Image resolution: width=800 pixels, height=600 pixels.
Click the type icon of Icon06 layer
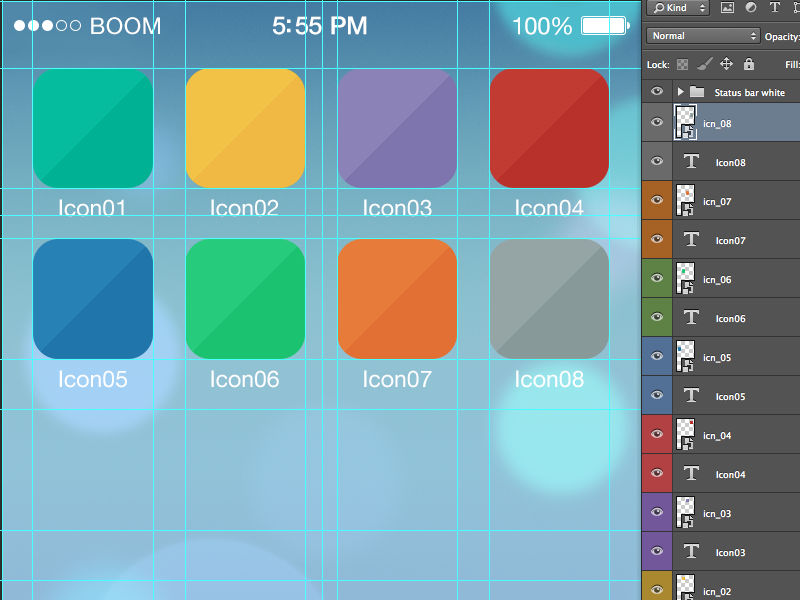(691, 317)
